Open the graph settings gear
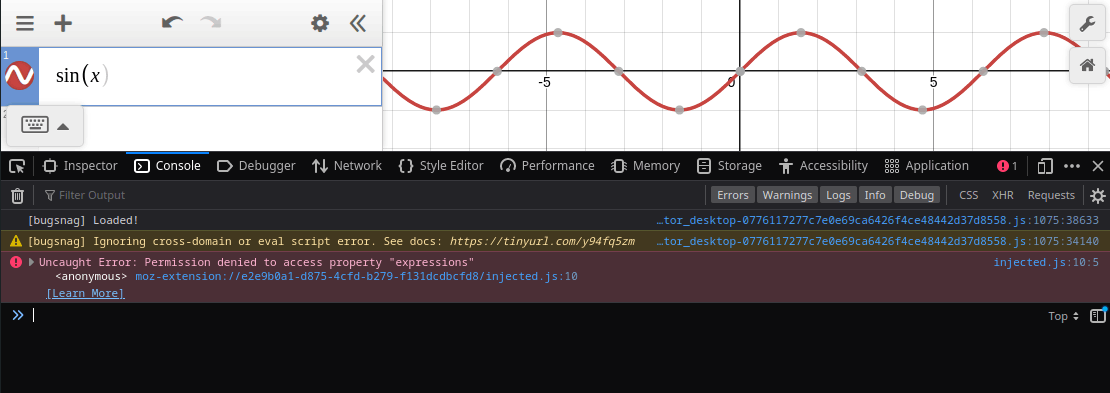 point(320,23)
